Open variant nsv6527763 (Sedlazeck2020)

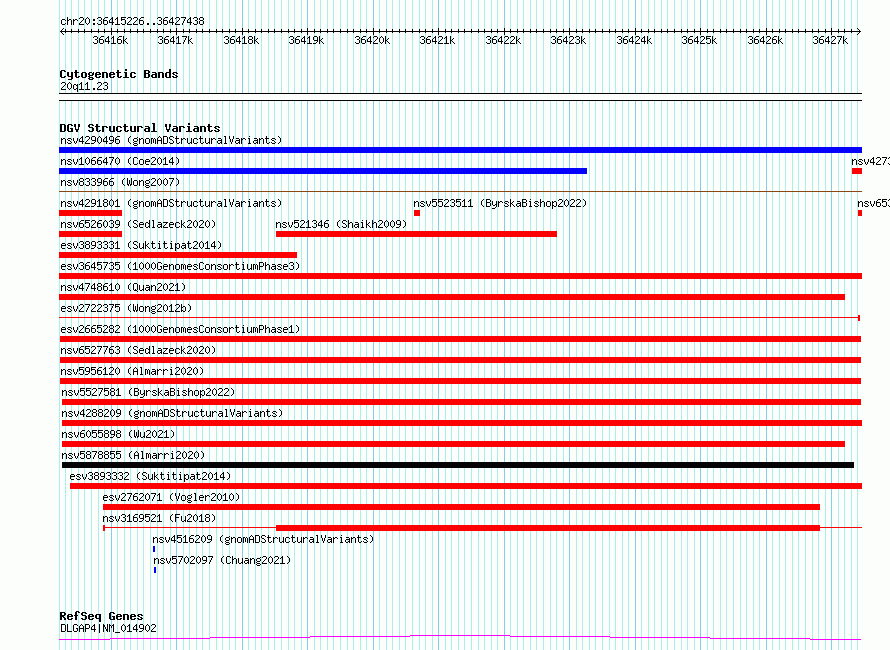(x=138, y=350)
